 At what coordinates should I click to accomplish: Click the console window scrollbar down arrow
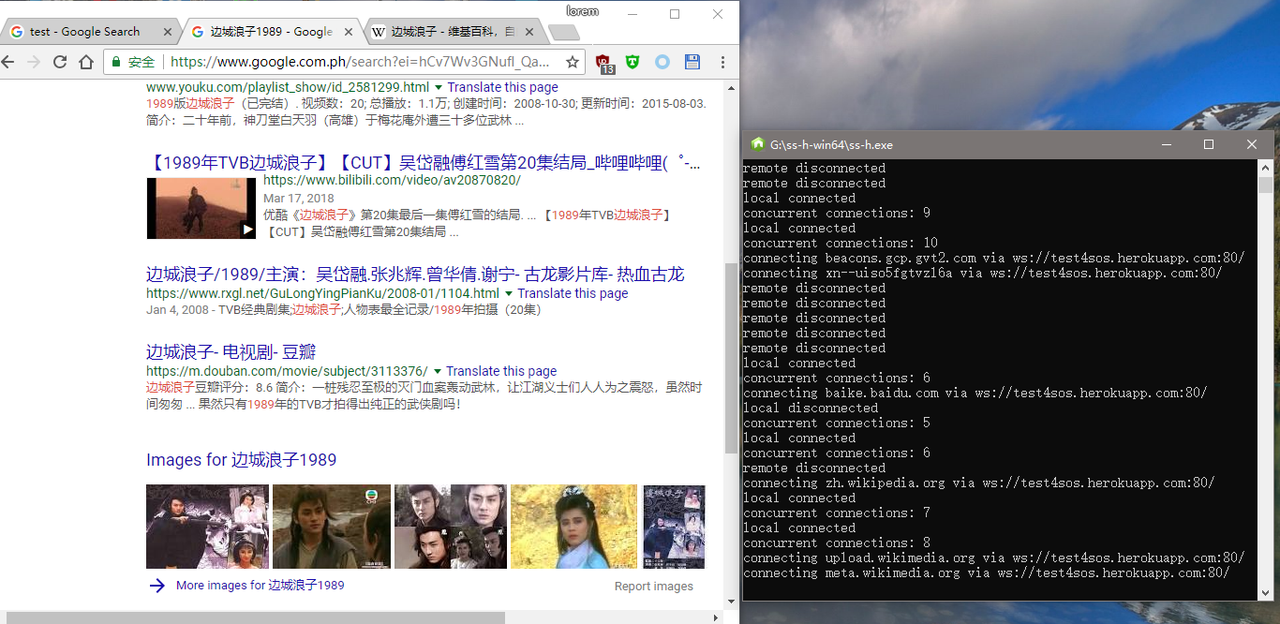coord(1265,593)
